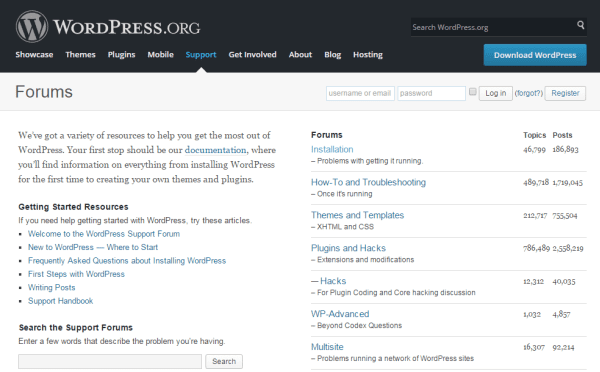Screen dimensions: 600x372
Task: Click Search the Support Forums heading
Action: click(x=76, y=328)
